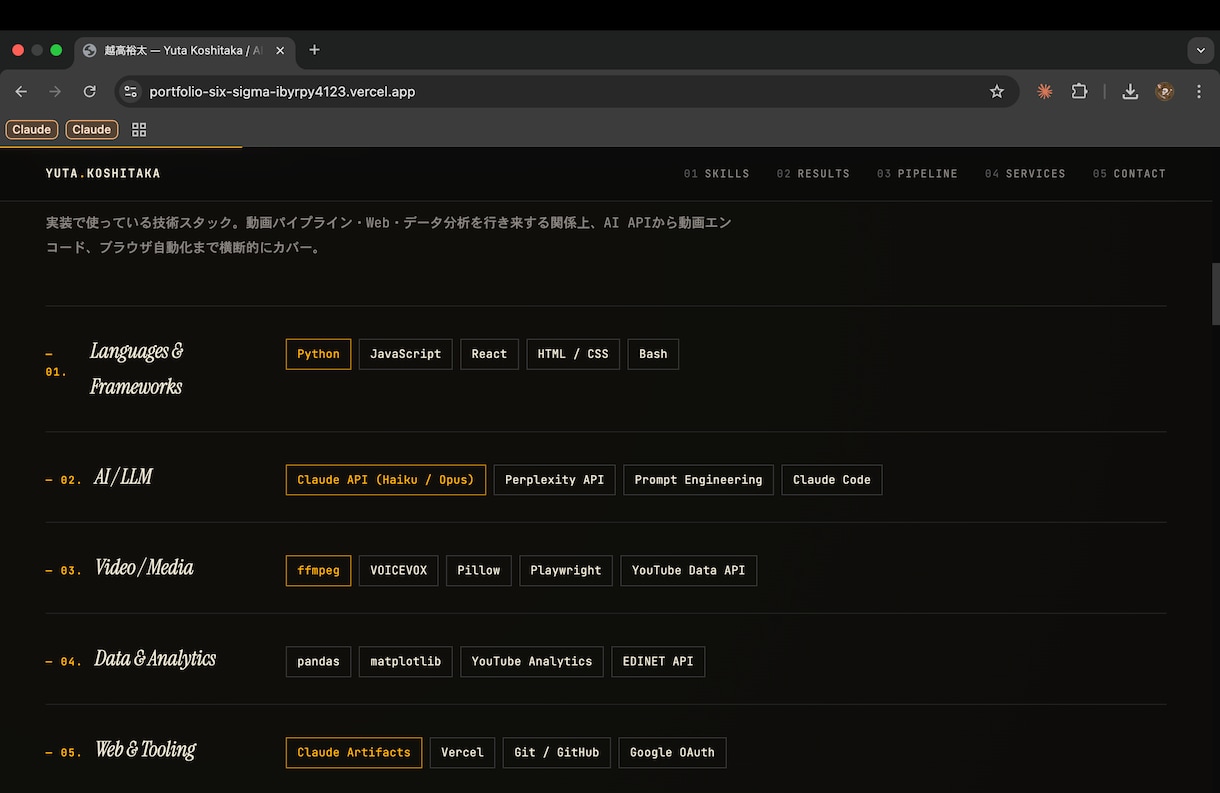Navigate to 05 CONTACT
Screen dimensions: 1220x793
coord(1129,173)
